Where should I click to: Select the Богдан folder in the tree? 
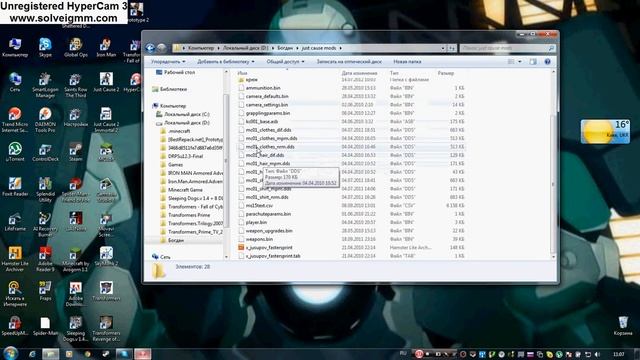pyautogui.click(x=176, y=240)
